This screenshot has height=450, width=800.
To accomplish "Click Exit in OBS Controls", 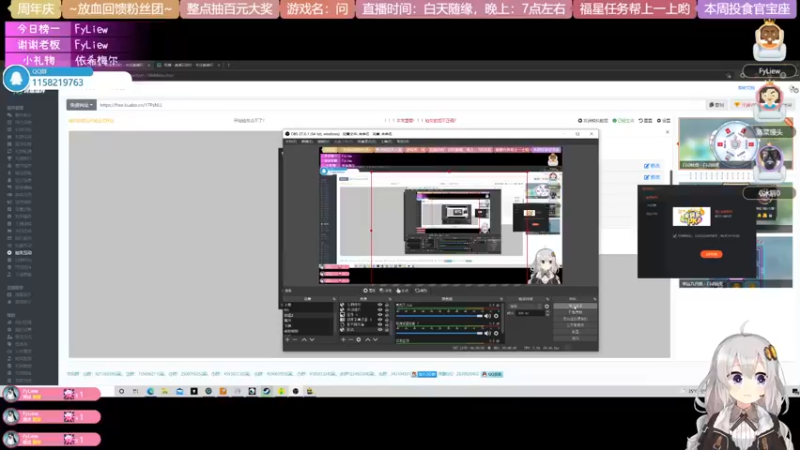I will point(575,338).
